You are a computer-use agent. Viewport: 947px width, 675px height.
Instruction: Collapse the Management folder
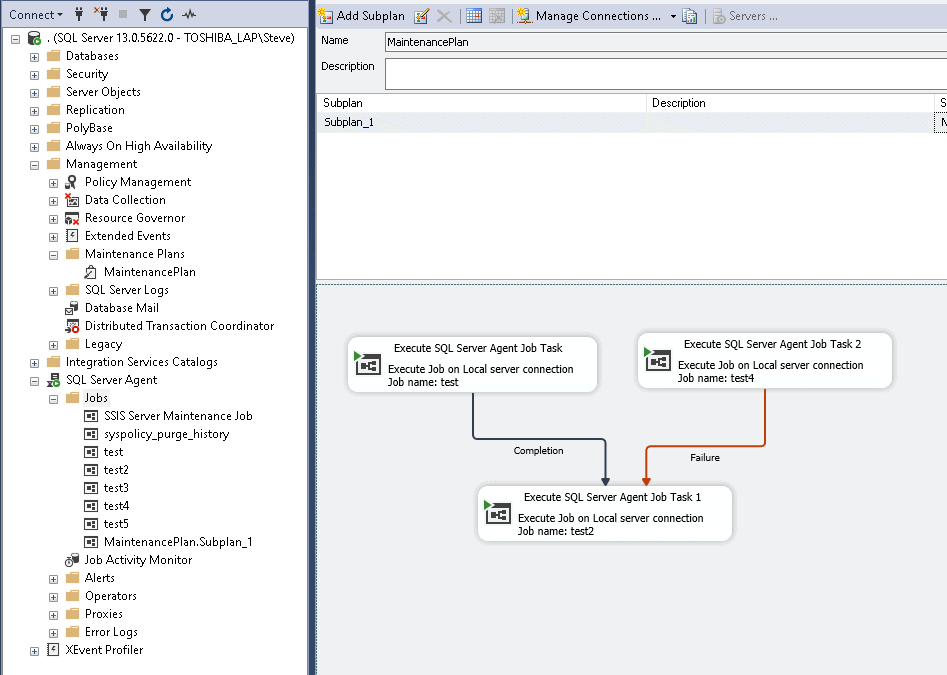coord(34,165)
